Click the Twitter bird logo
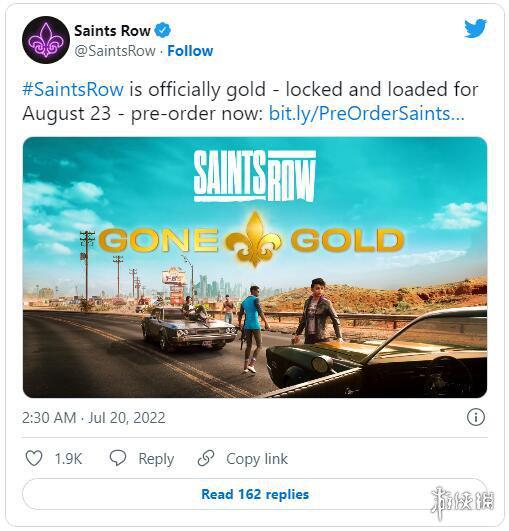 [475, 29]
